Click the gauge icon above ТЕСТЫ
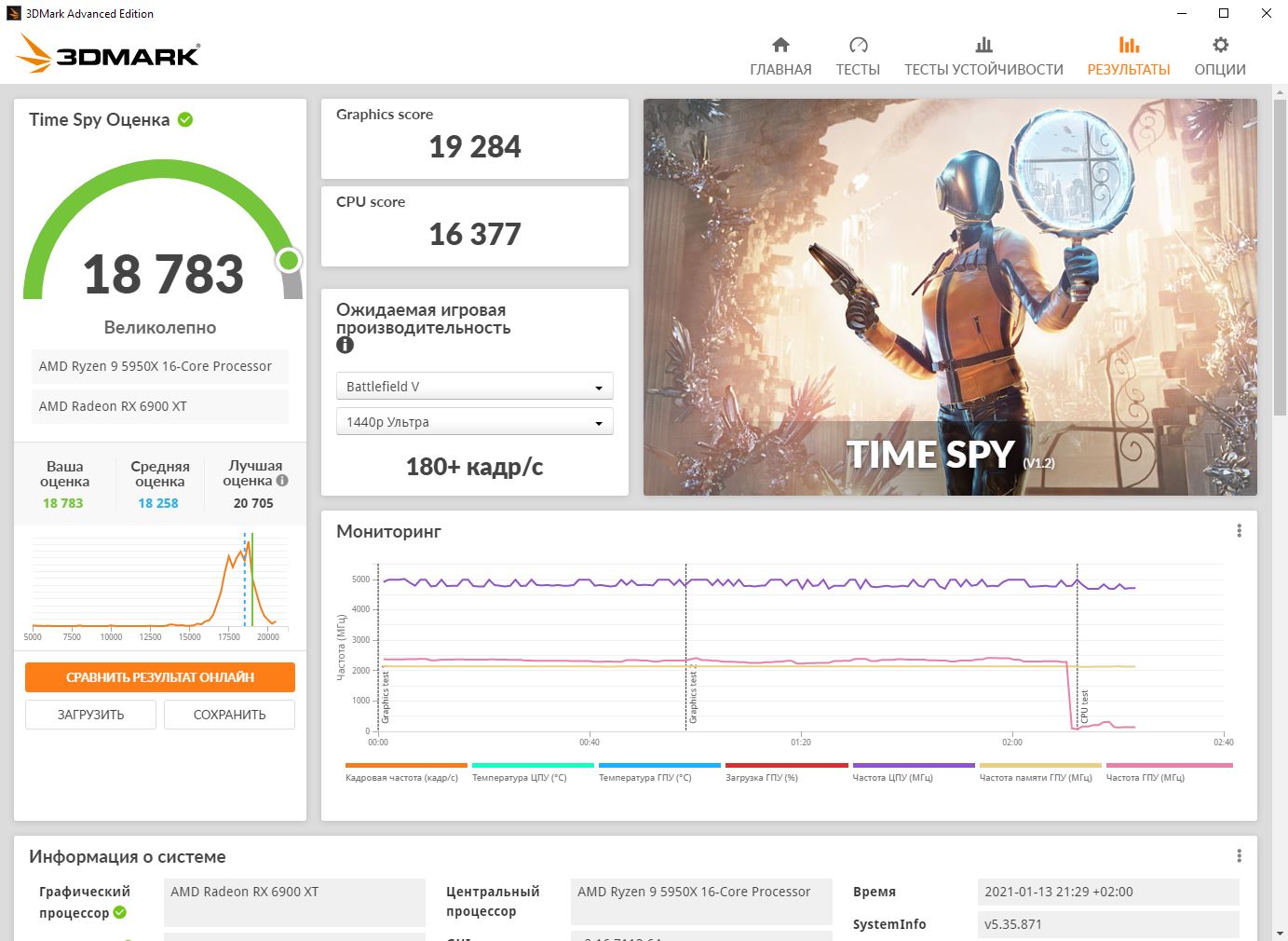Image resolution: width=1288 pixels, height=941 pixels. (x=858, y=45)
